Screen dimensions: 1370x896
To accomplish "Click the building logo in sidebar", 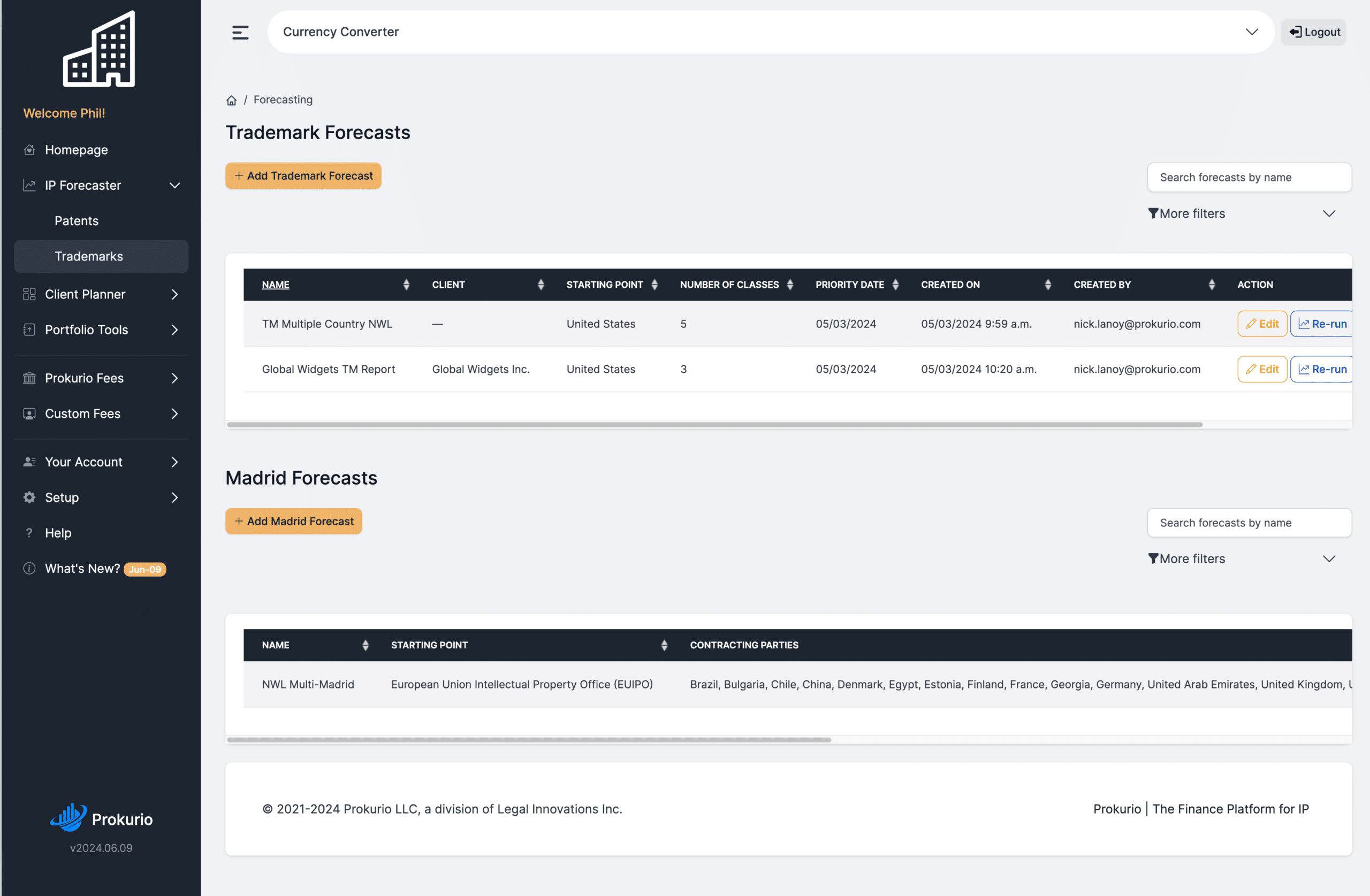I will 99,49.
